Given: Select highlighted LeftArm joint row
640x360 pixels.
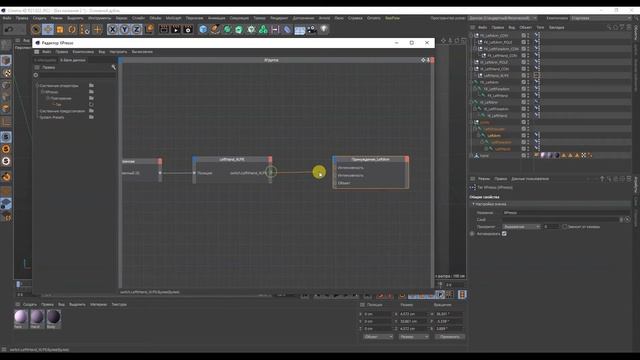Looking at the screenshot, I should [x=493, y=136].
